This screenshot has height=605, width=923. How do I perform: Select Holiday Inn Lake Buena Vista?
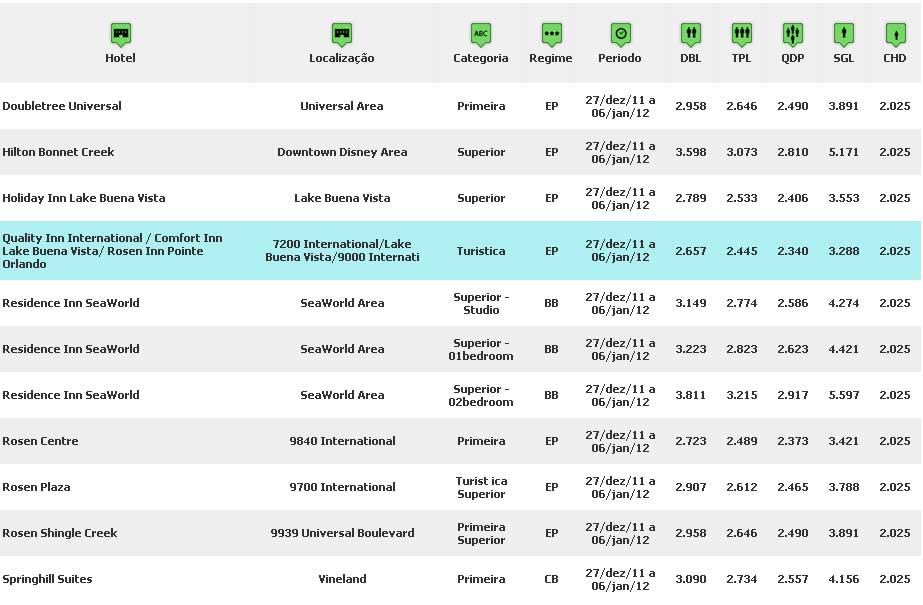(84, 198)
